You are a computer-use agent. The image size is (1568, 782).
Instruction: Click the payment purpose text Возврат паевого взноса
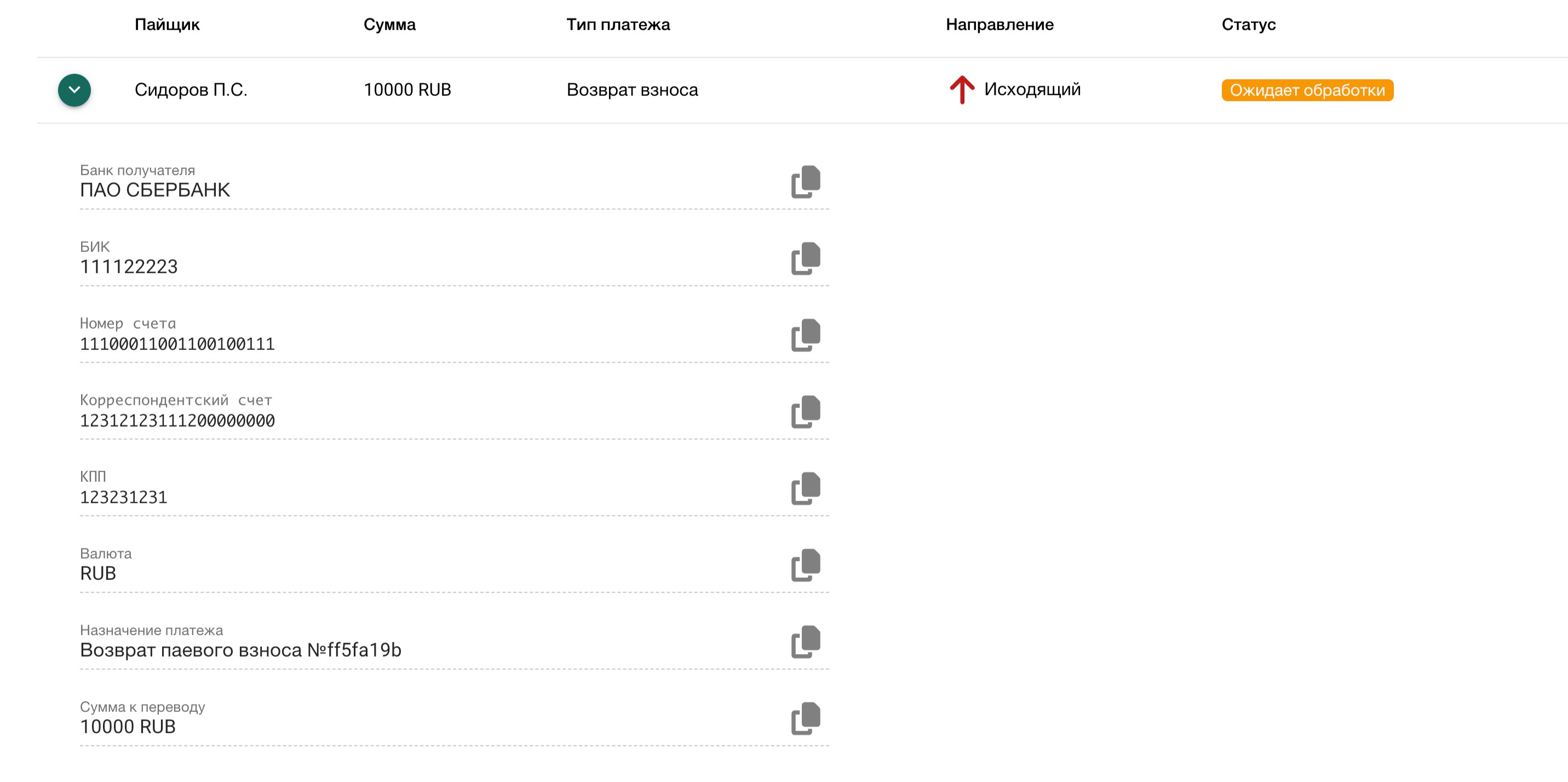240,650
